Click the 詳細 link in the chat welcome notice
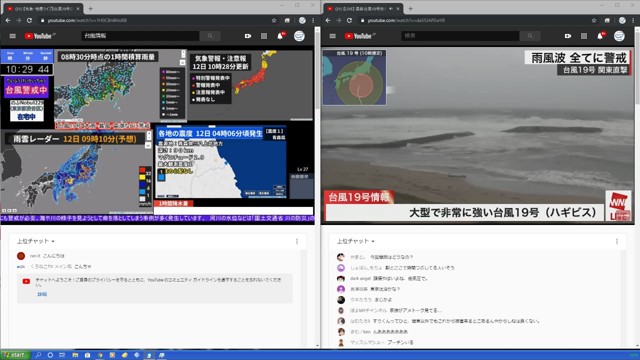Screen dimensions: 640x360 (42, 294)
